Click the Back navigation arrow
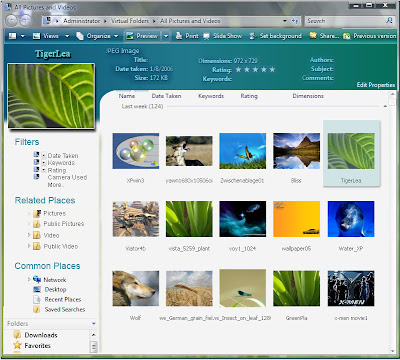Viewport: 400px width, 360px height. 11,21
